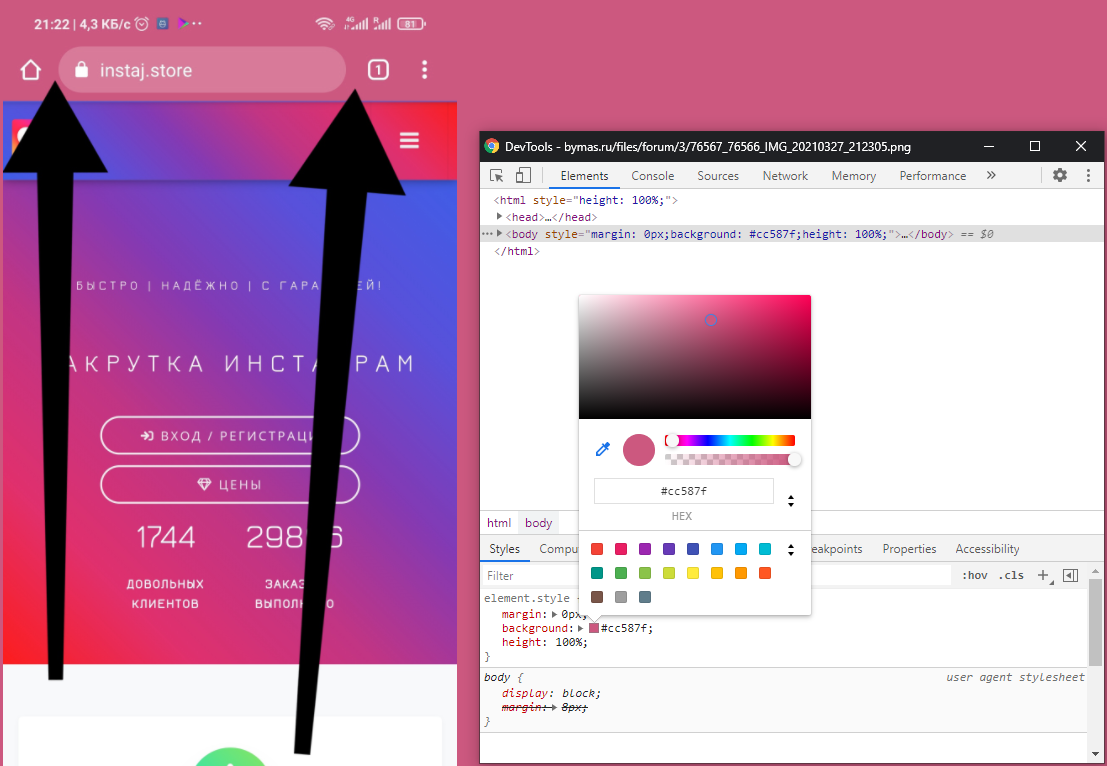Image resolution: width=1107 pixels, height=766 pixels.
Task: Activate the eyedropper color picker tool
Action: (x=602, y=450)
